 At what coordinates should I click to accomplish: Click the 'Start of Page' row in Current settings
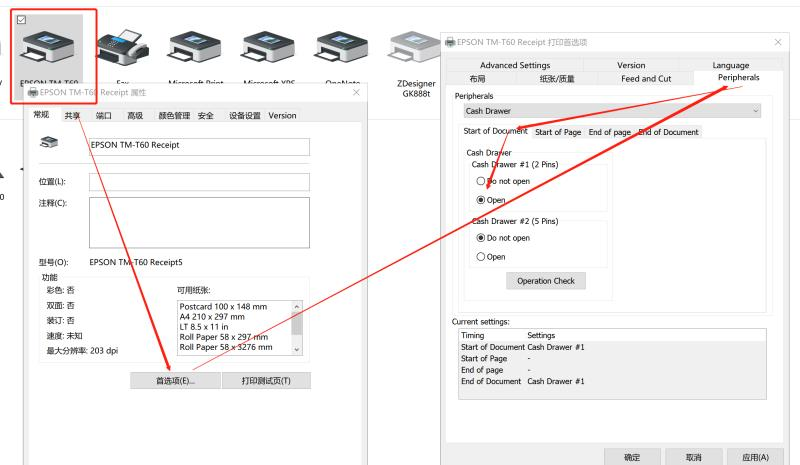coord(612,358)
